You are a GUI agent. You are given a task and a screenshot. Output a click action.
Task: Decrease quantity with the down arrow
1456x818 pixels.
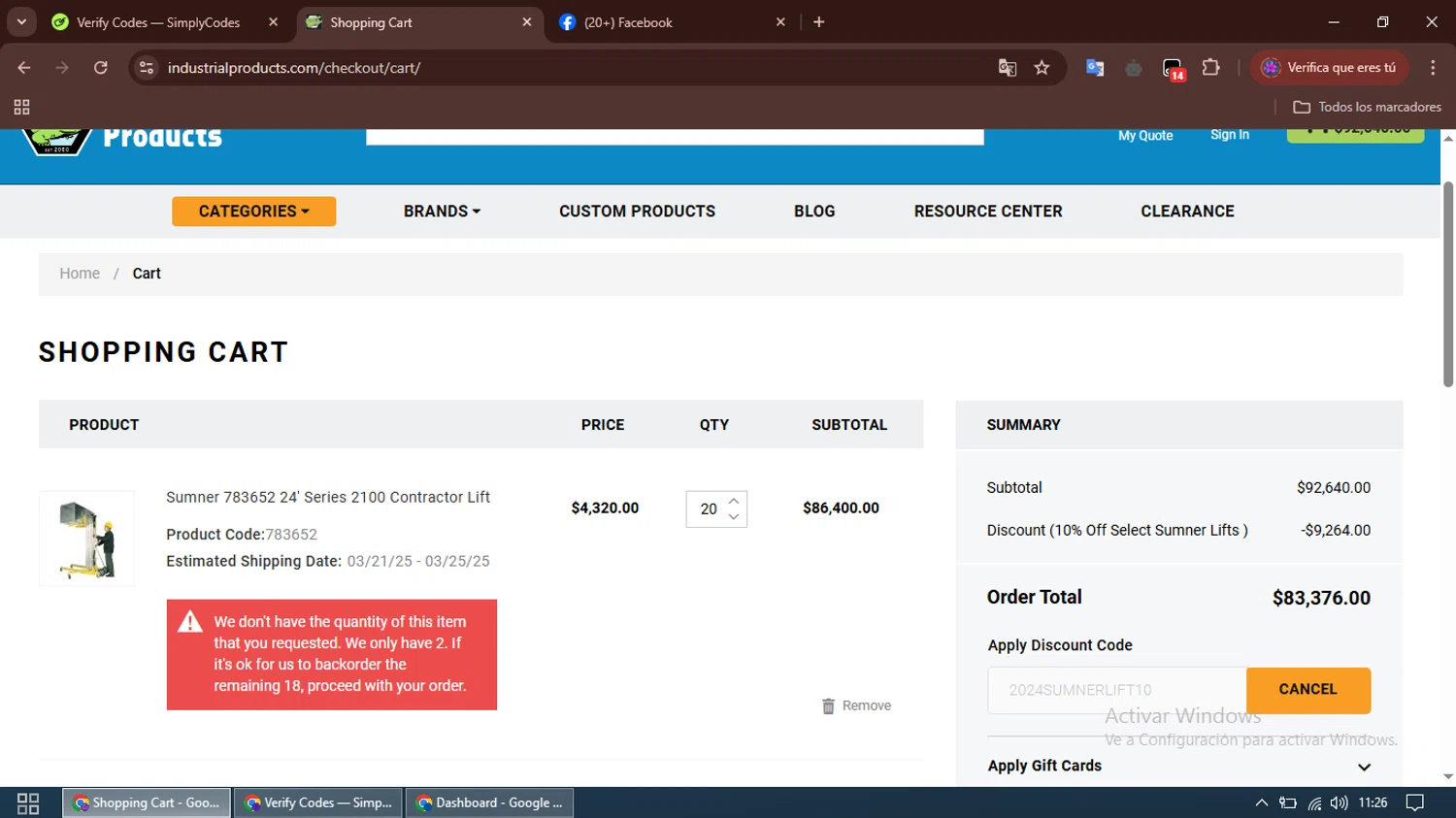[734, 517]
